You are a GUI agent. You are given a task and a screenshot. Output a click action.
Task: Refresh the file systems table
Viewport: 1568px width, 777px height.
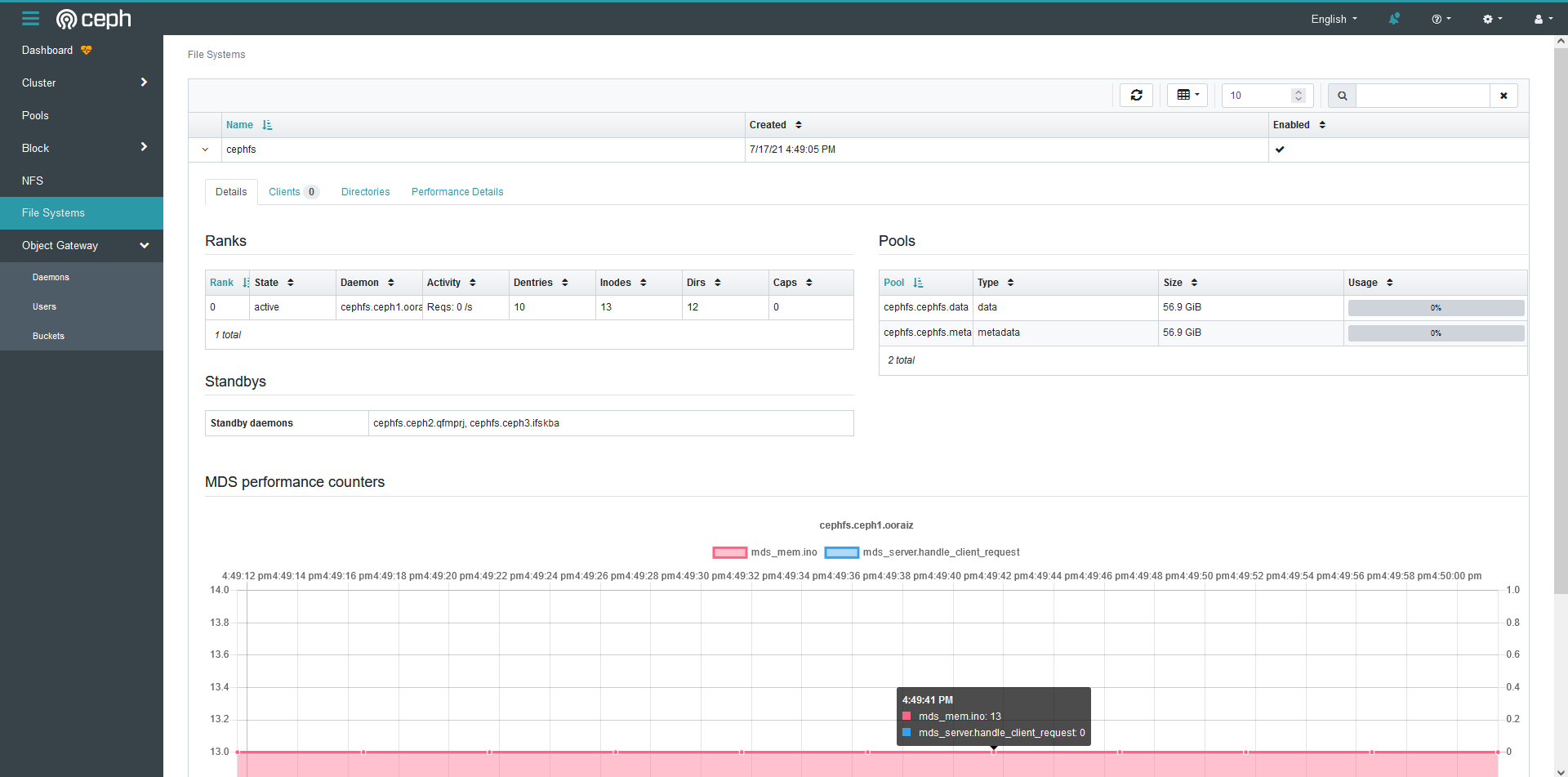[x=1136, y=96]
